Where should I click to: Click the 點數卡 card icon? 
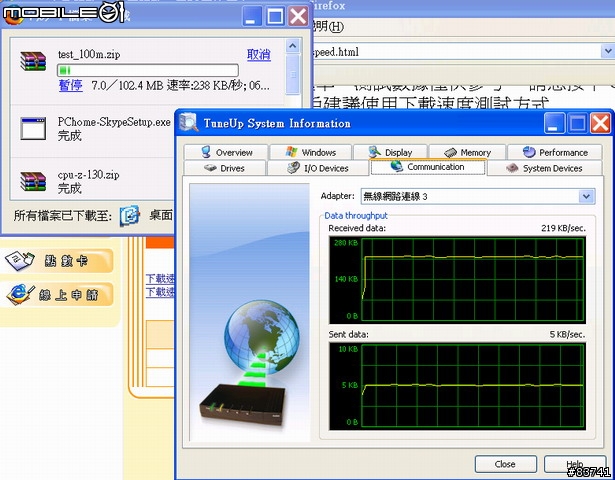point(20,260)
